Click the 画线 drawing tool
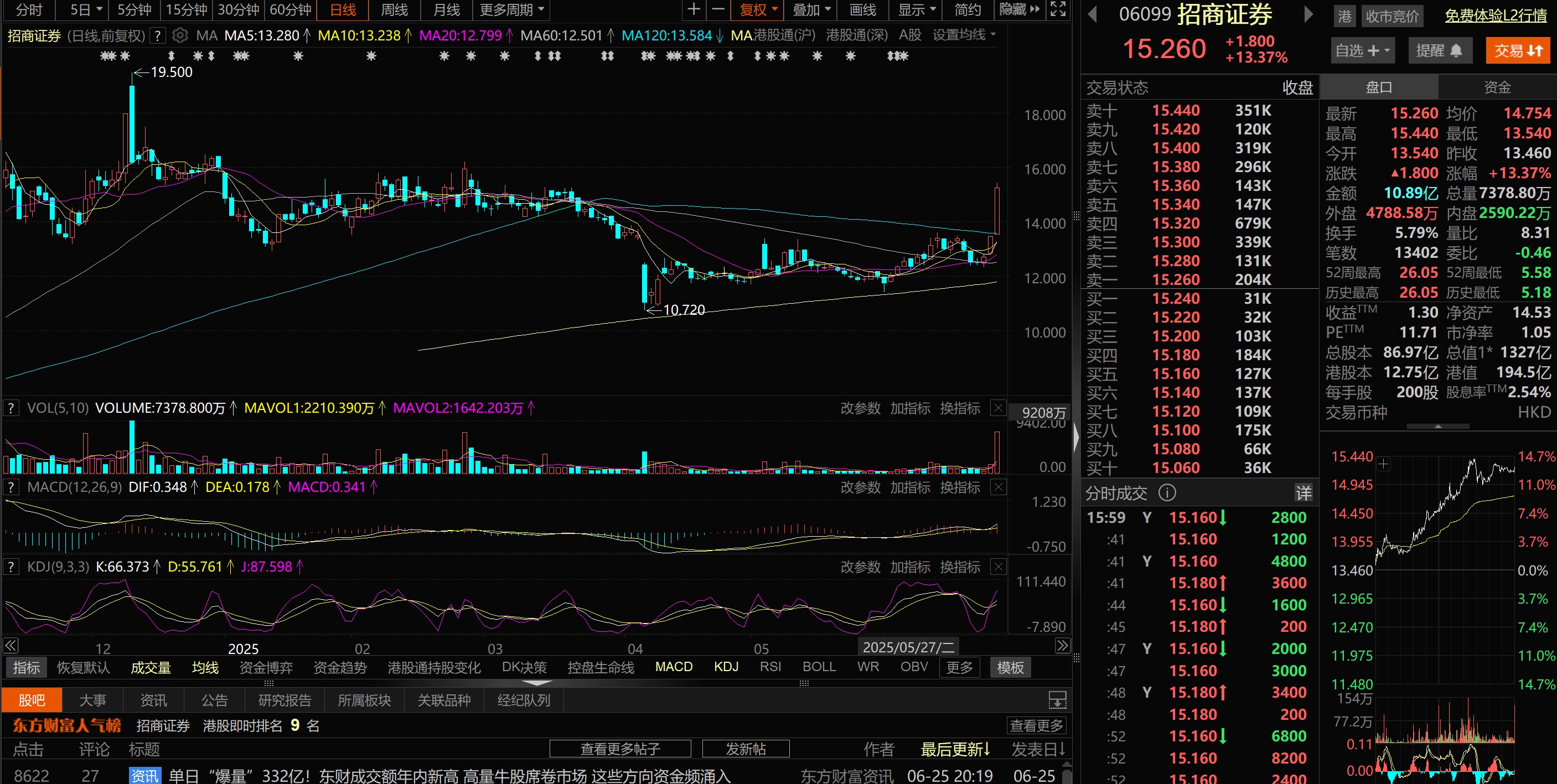 [x=862, y=9]
